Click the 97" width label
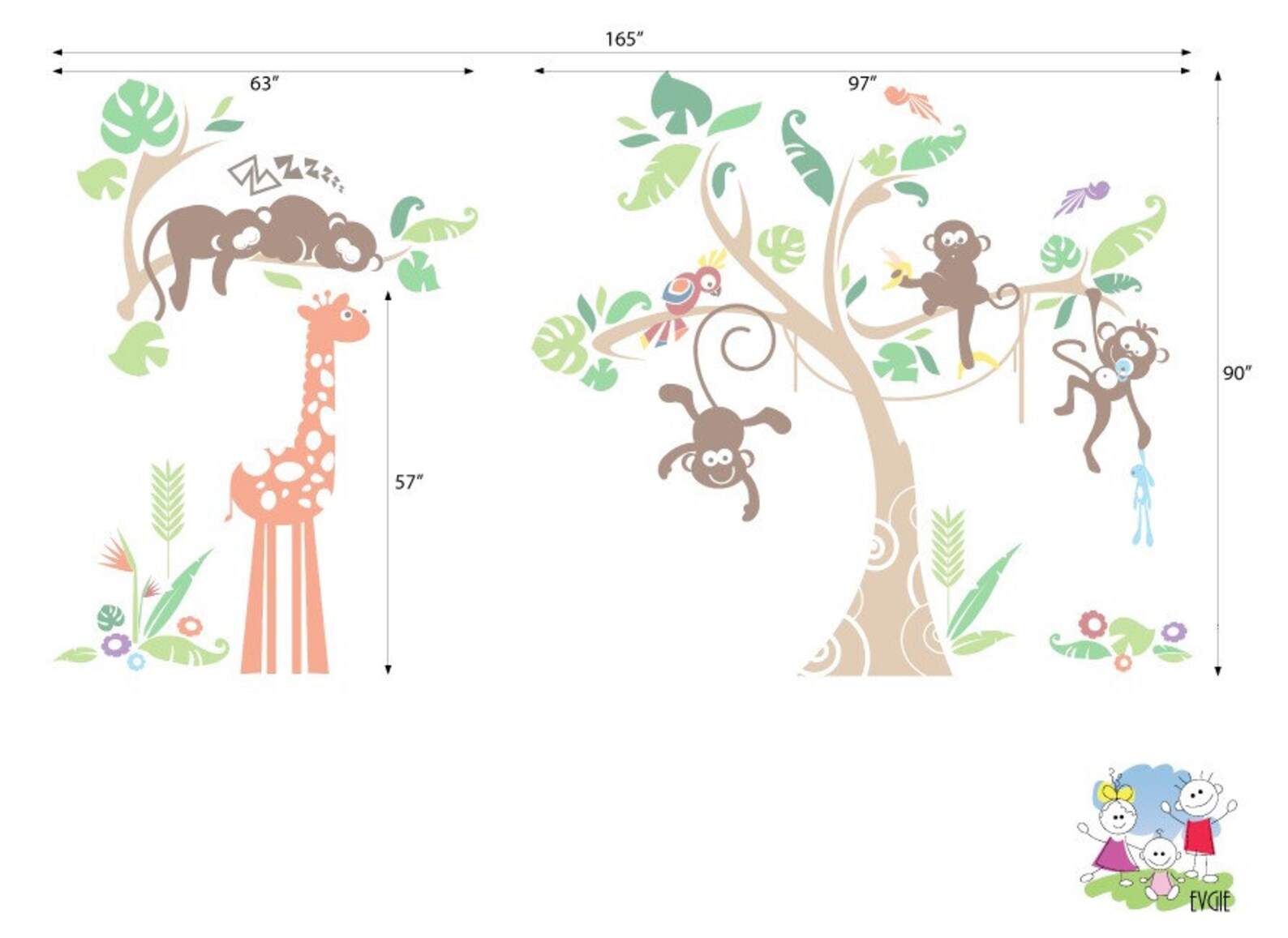1288x938 pixels. point(862,84)
